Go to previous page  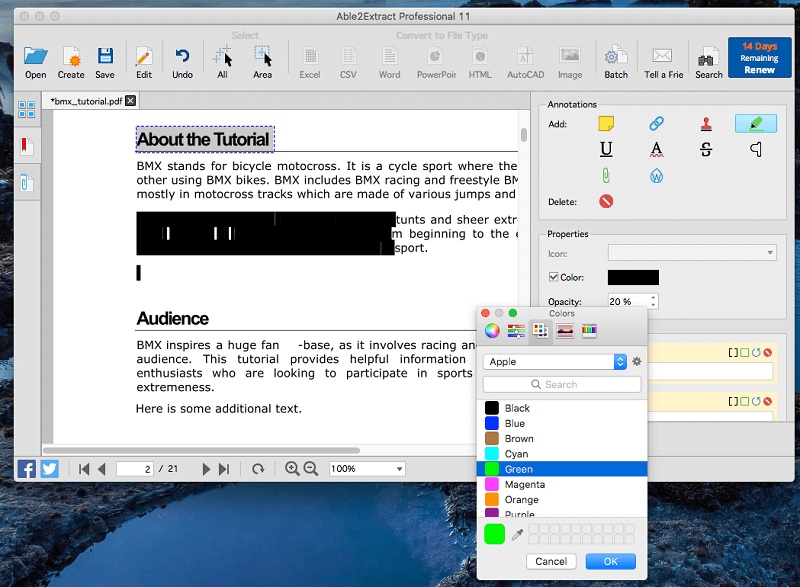(102, 469)
